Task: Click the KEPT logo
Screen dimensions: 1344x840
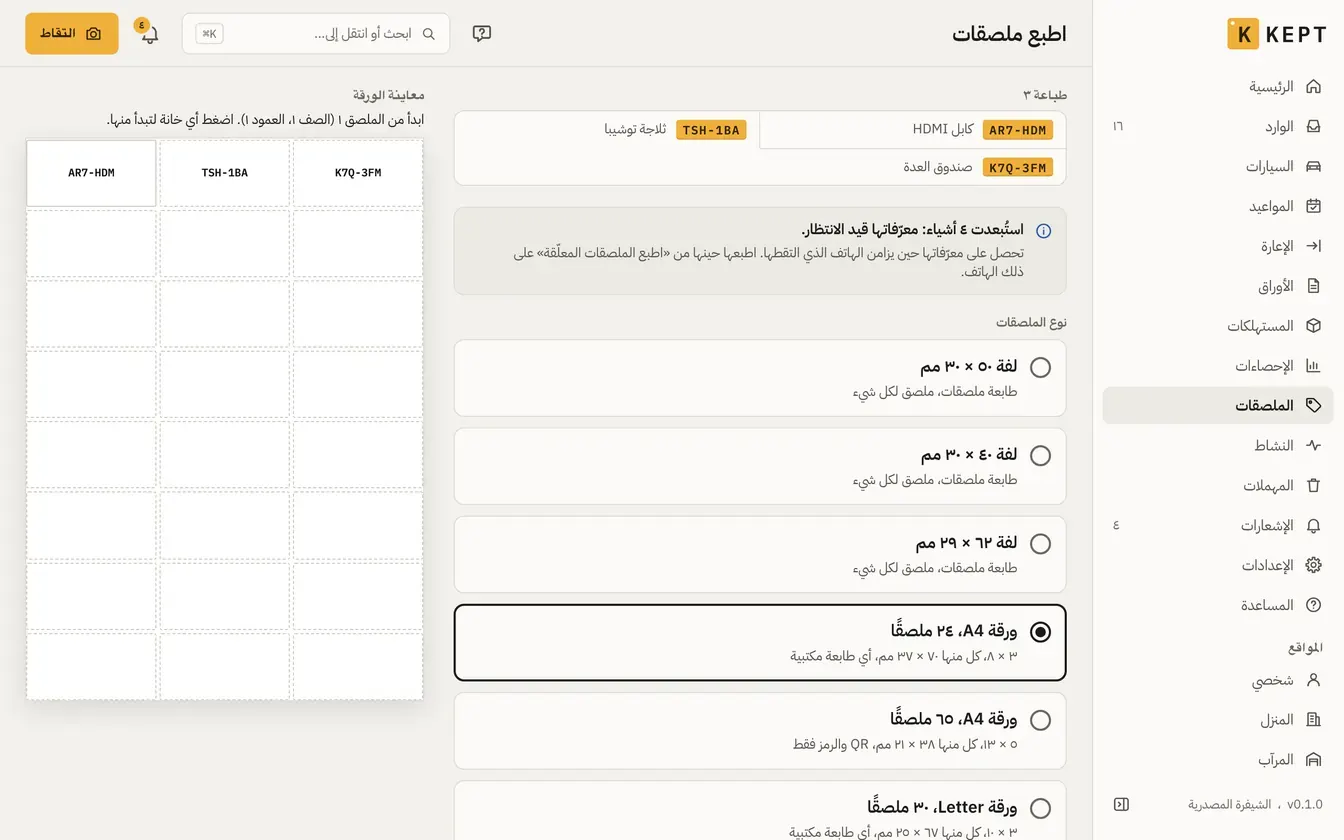Action: click(x=1276, y=33)
